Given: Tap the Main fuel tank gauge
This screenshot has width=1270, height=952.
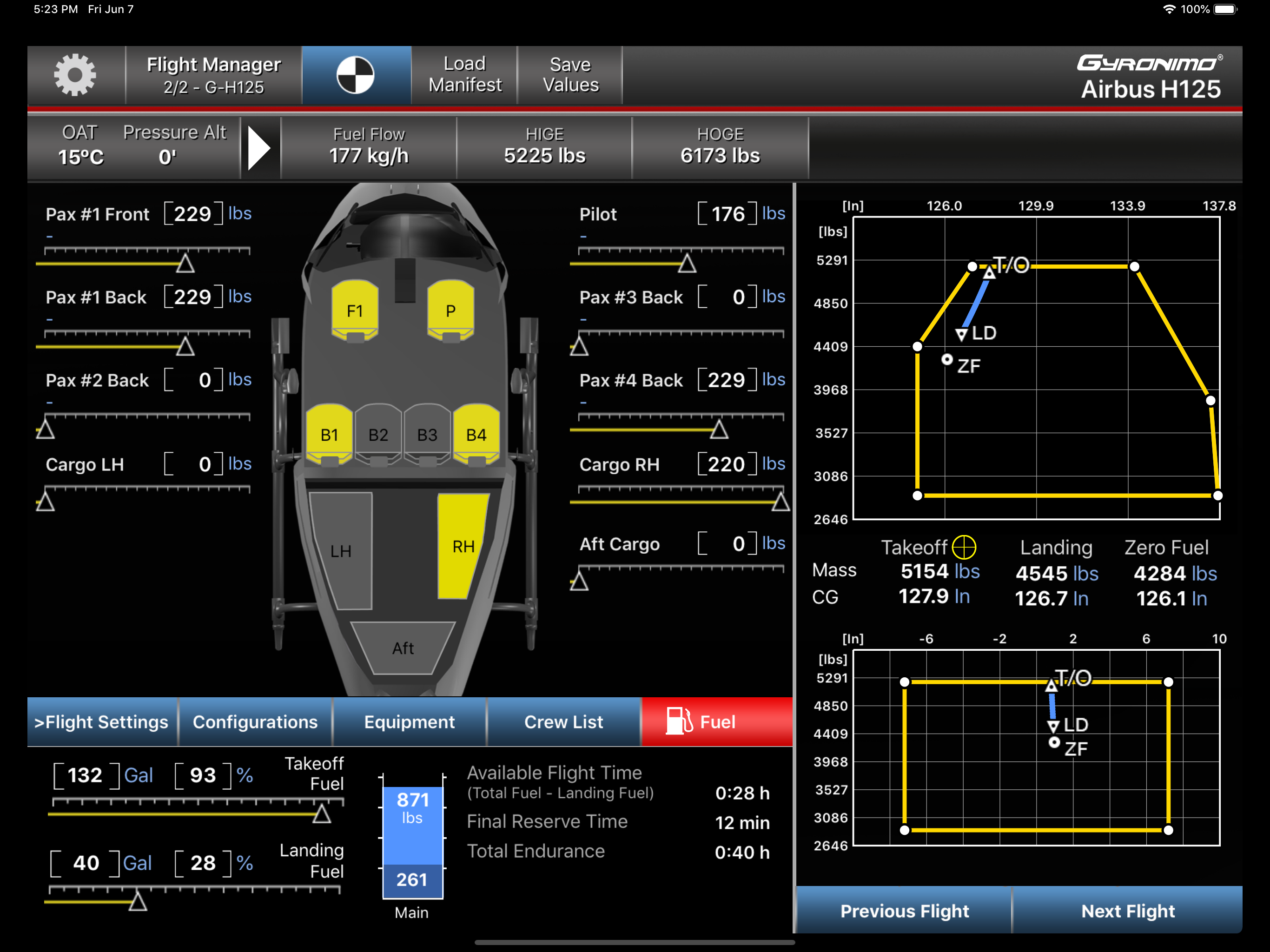Looking at the screenshot, I should tap(412, 836).
